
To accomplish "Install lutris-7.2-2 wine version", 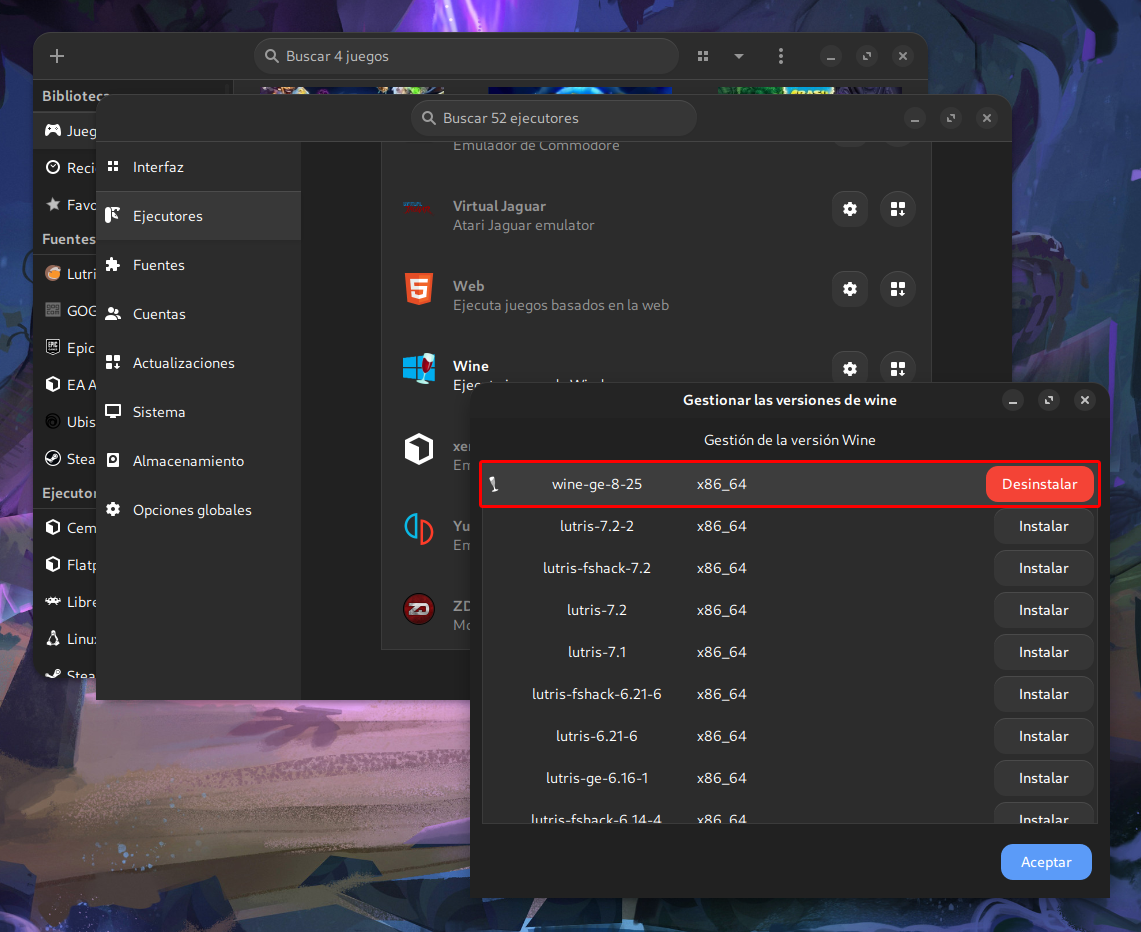I will (1043, 527).
